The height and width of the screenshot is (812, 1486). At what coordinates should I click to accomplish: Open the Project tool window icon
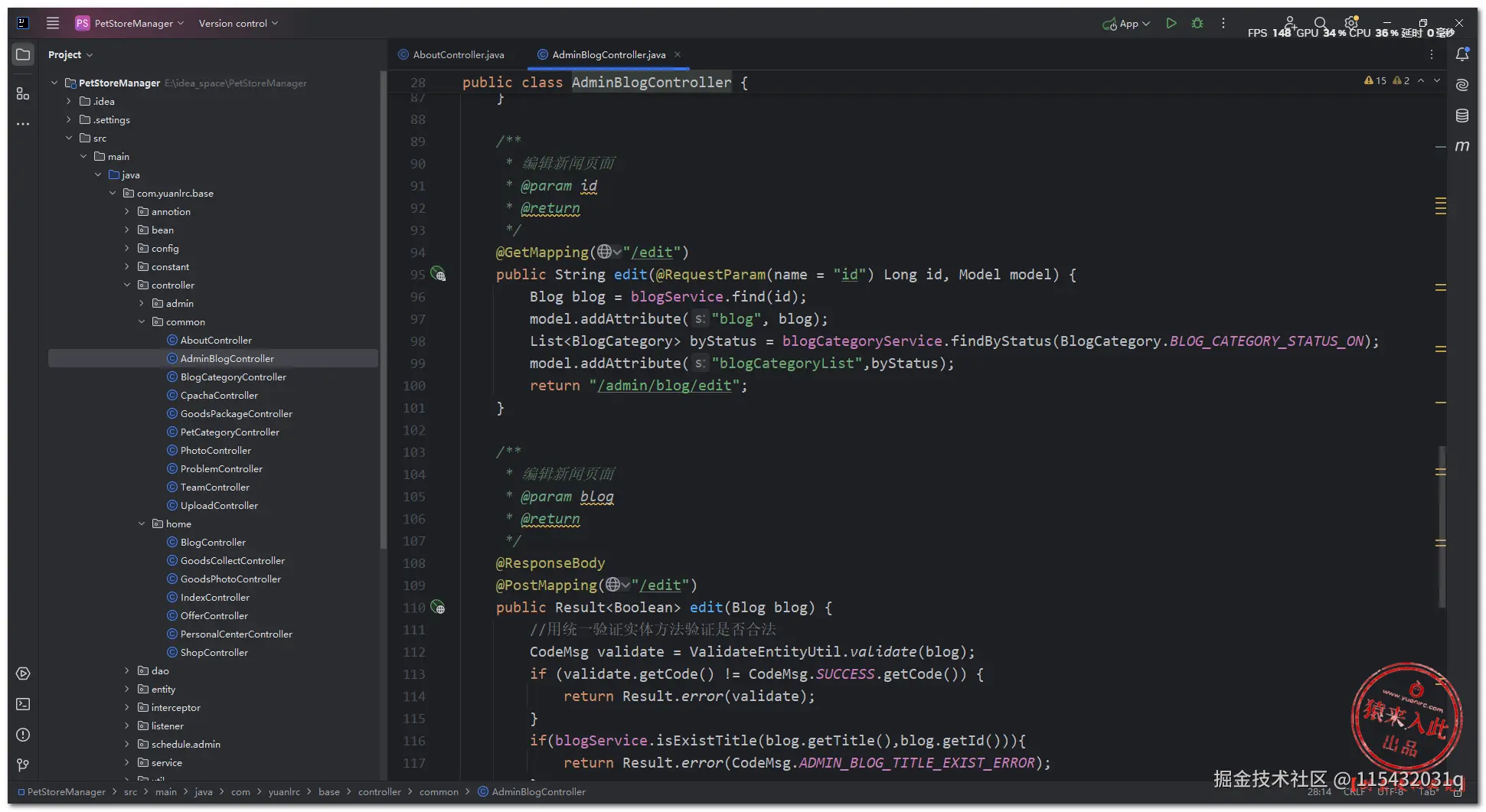[23, 54]
